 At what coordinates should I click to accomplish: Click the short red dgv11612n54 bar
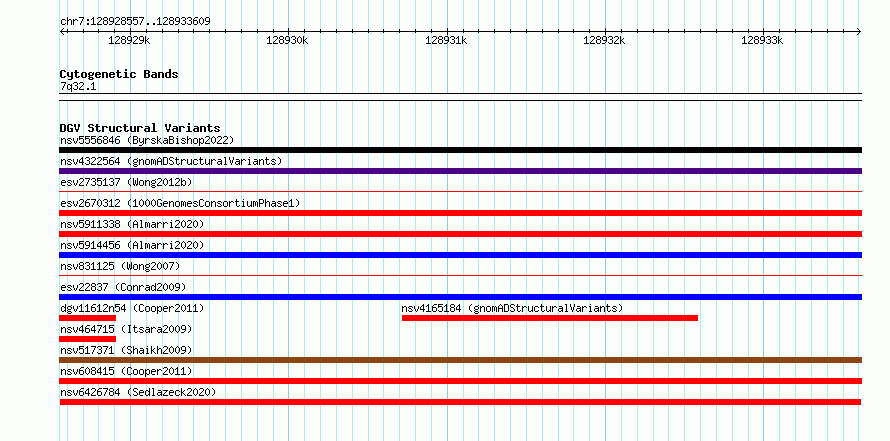pyautogui.click(x=87, y=318)
